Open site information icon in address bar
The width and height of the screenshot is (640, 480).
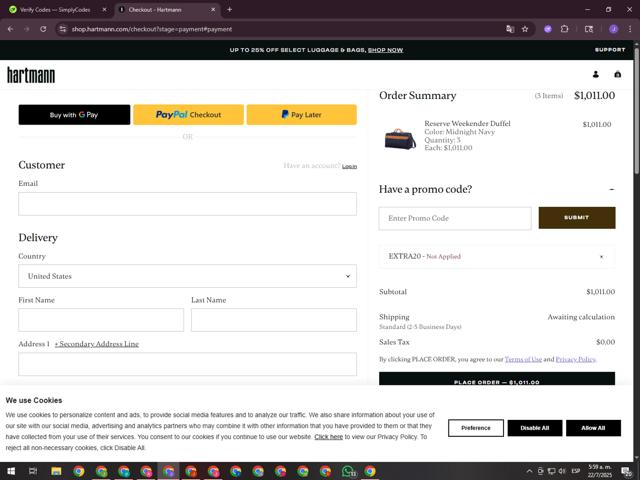62,29
